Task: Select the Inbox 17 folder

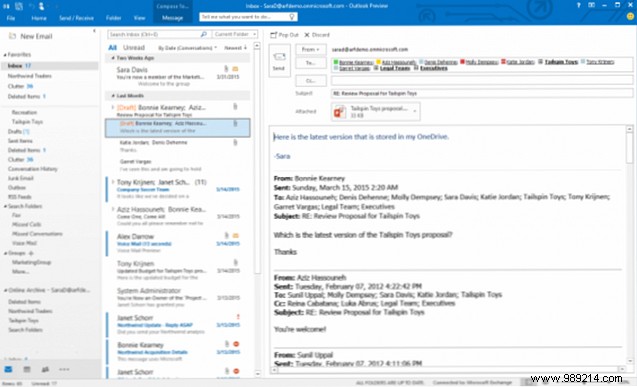Action: point(50,66)
